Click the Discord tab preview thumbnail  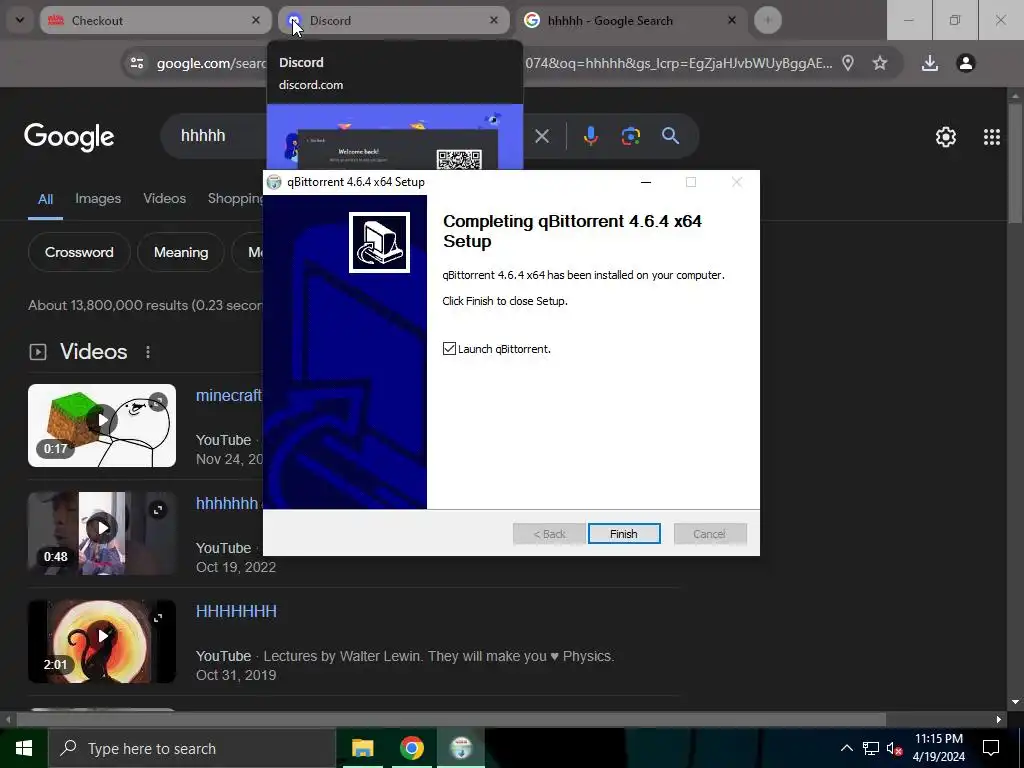[395, 136]
